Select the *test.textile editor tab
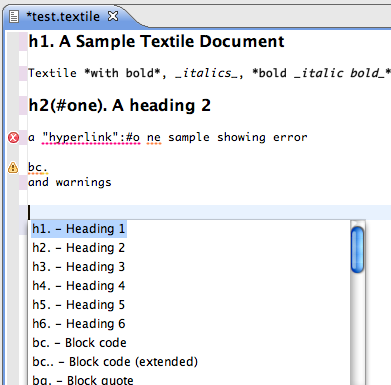Viewport: 391px width, 385px height. pos(63,16)
